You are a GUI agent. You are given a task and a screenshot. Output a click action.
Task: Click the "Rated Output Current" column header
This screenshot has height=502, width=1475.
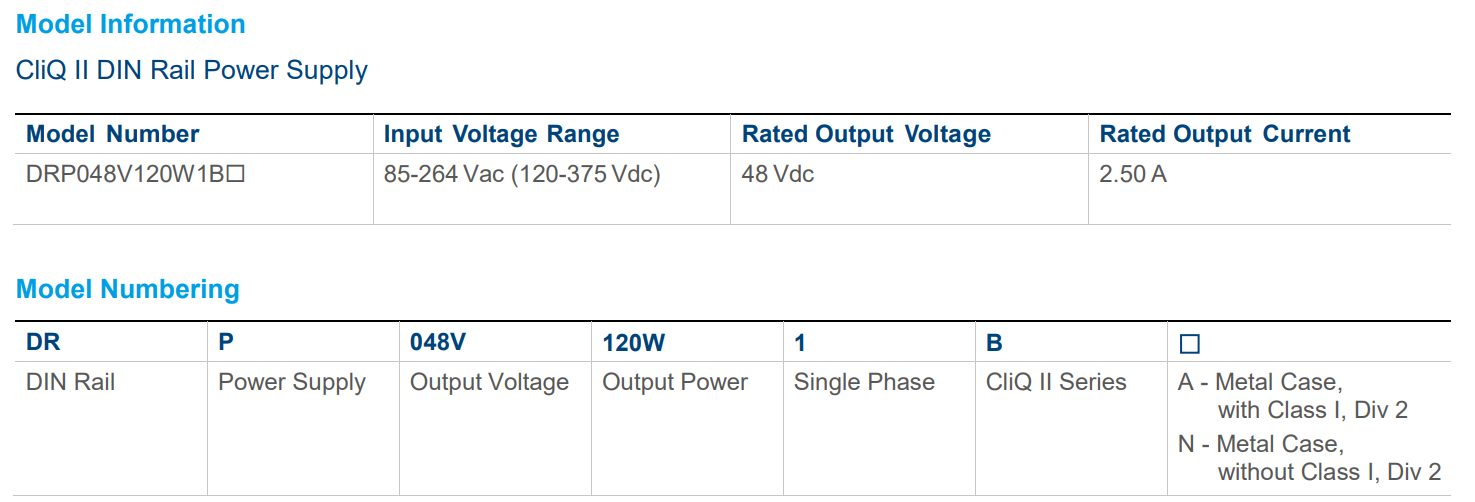click(x=1225, y=134)
